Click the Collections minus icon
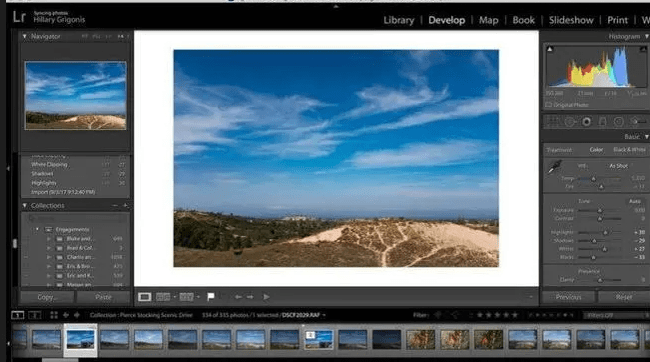The image size is (650, 362). click(115, 205)
